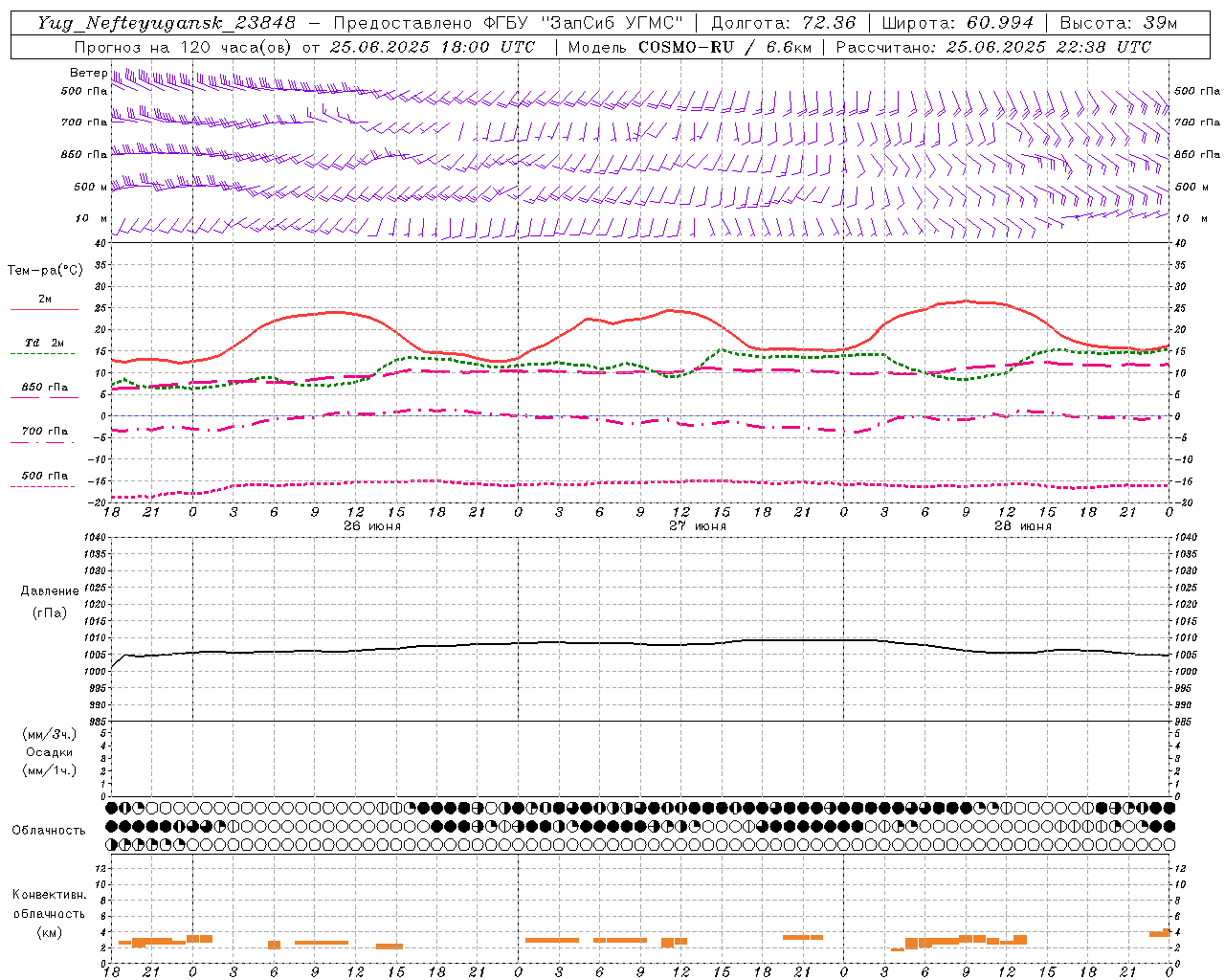Click the solid red legend line under 2м

[44, 310]
